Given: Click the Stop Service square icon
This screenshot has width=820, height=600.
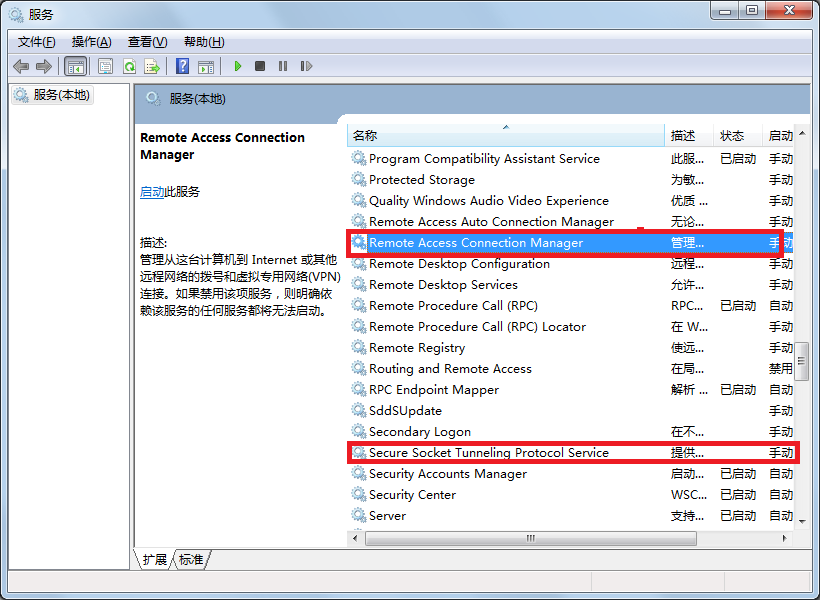Looking at the screenshot, I should [260, 66].
